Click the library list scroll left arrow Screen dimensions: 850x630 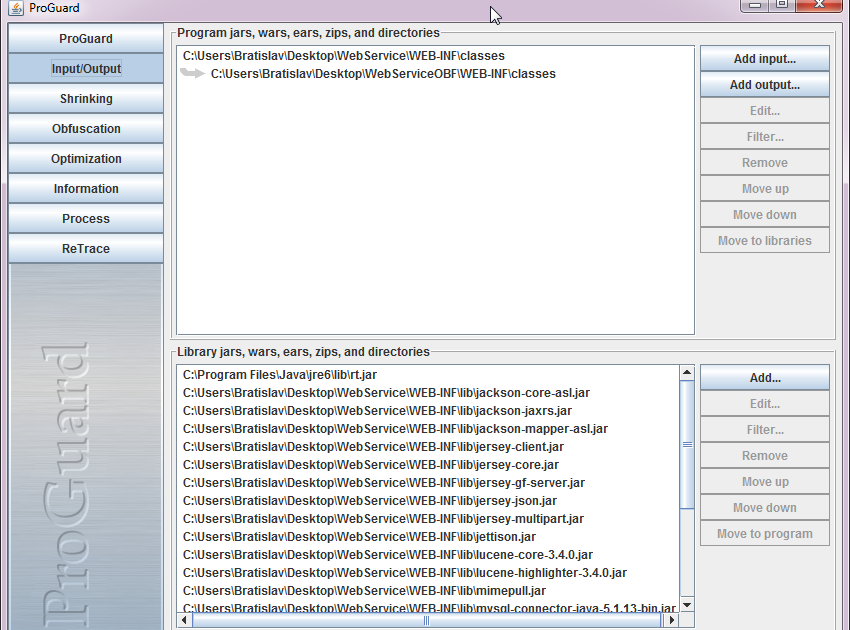click(184, 620)
